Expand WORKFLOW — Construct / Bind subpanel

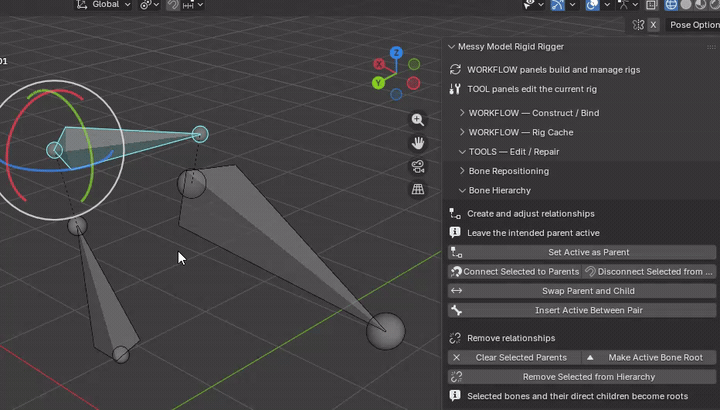(462, 113)
